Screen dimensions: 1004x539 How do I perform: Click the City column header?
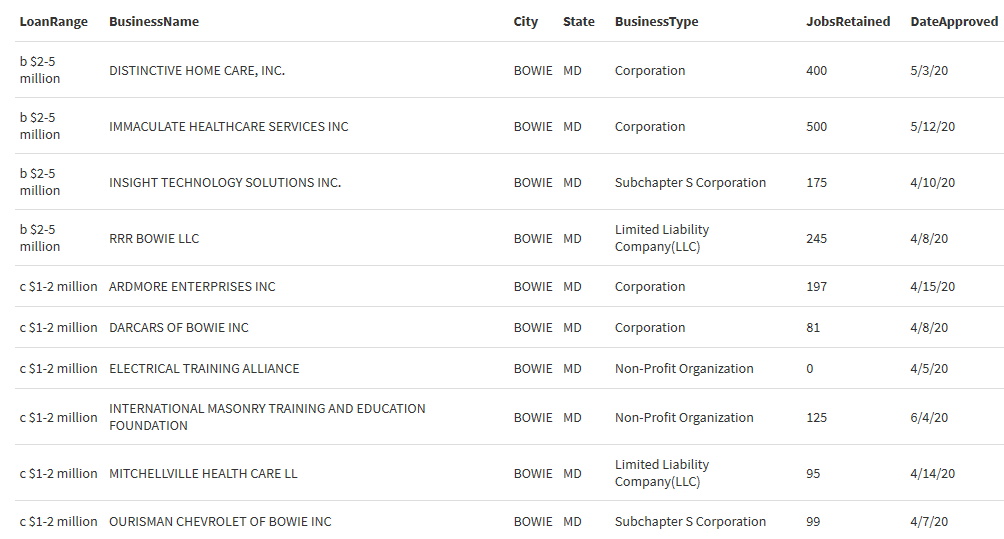[x=526, y=22]
